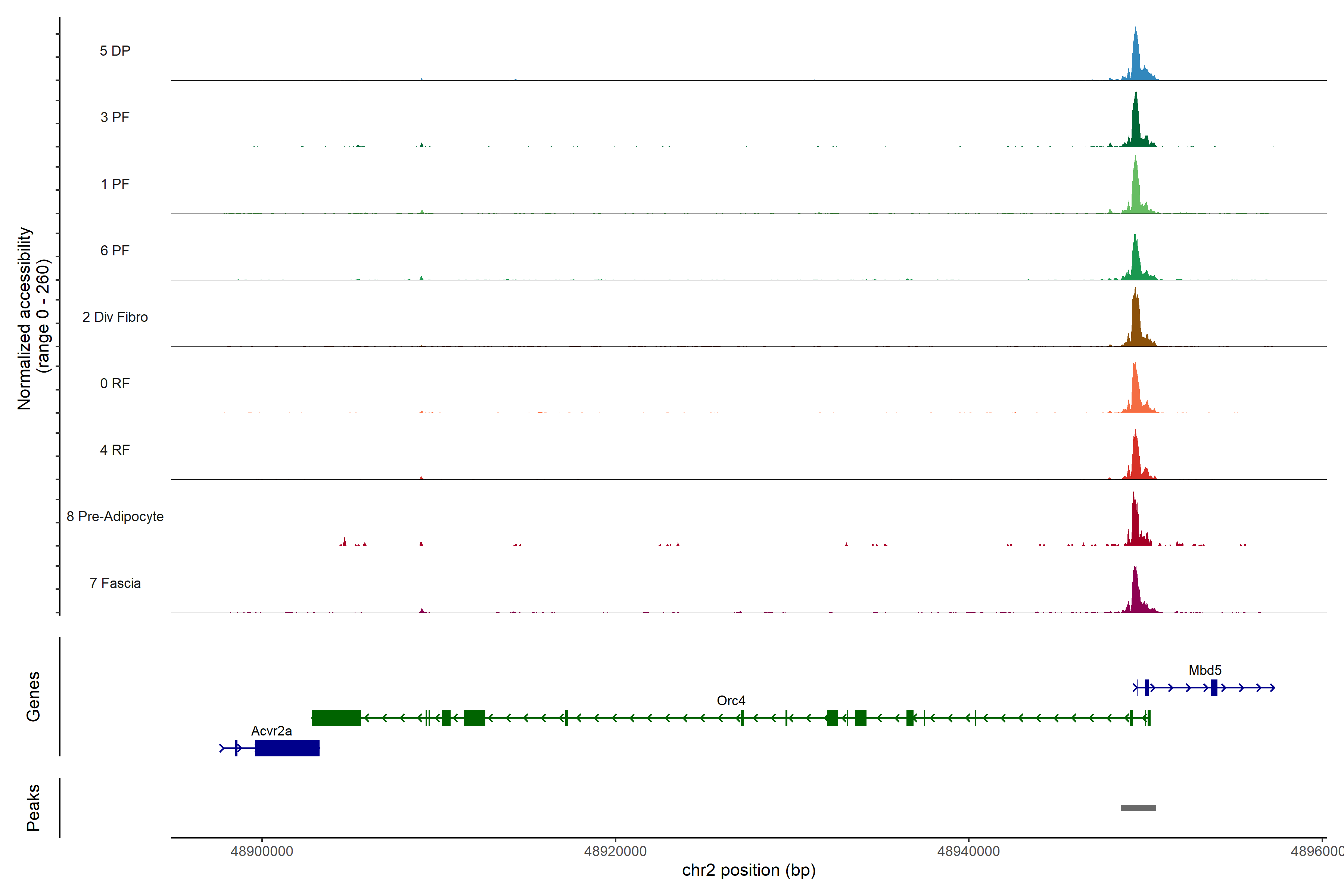The image size is (1344, 896).
Task: Click the 48900000 axis tick label
Action: (x=262, y=852)
